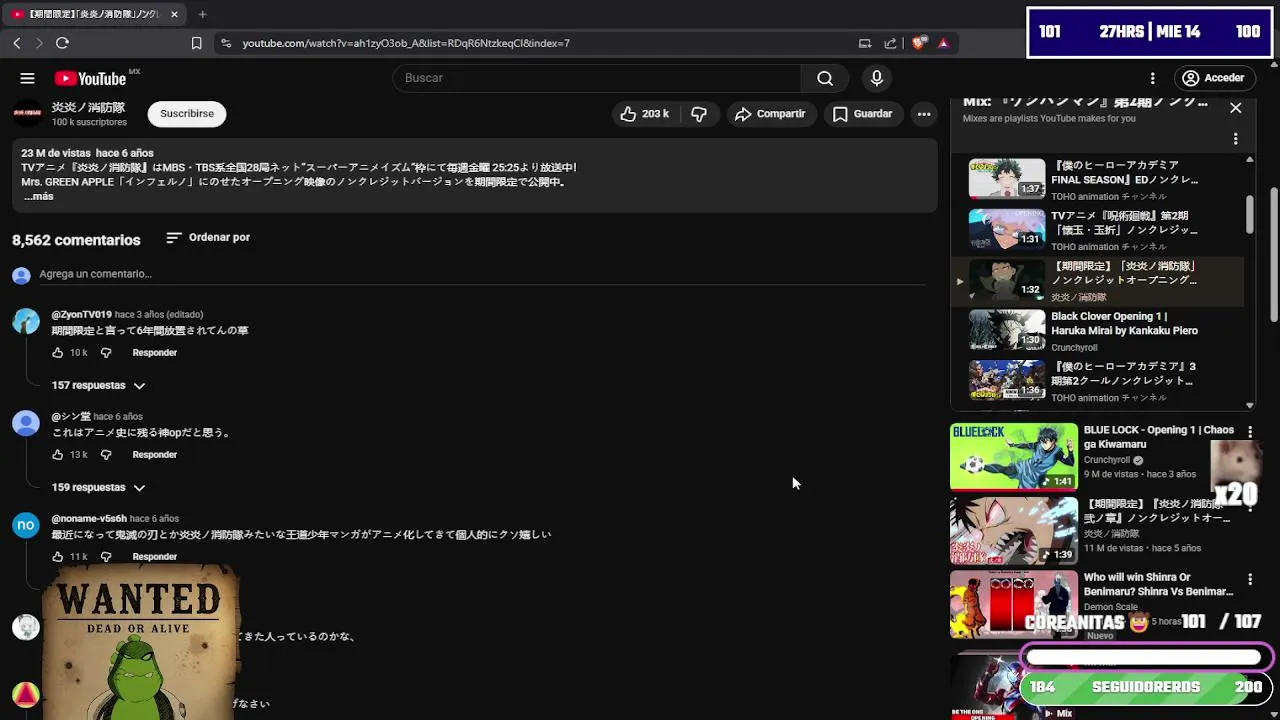Reply to the @noname-v5s6h comment

155,557
